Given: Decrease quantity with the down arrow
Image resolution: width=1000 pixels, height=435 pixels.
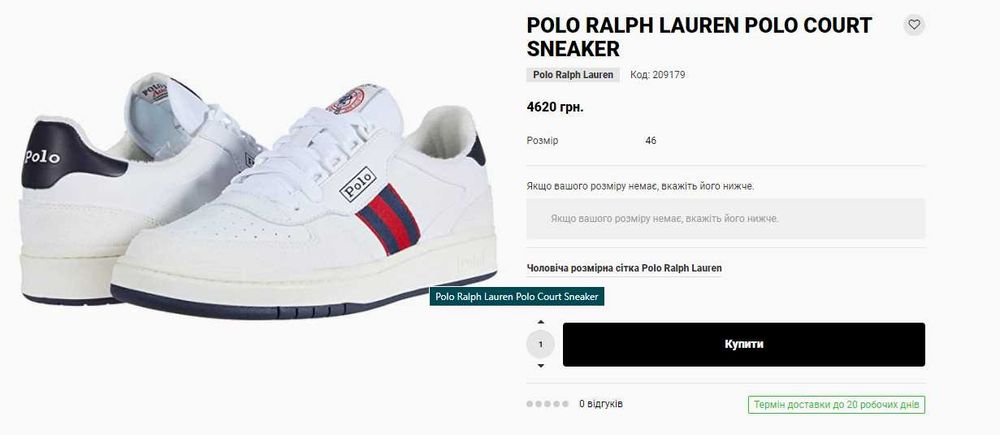Looking at the screenshot, I should [541, 366].
